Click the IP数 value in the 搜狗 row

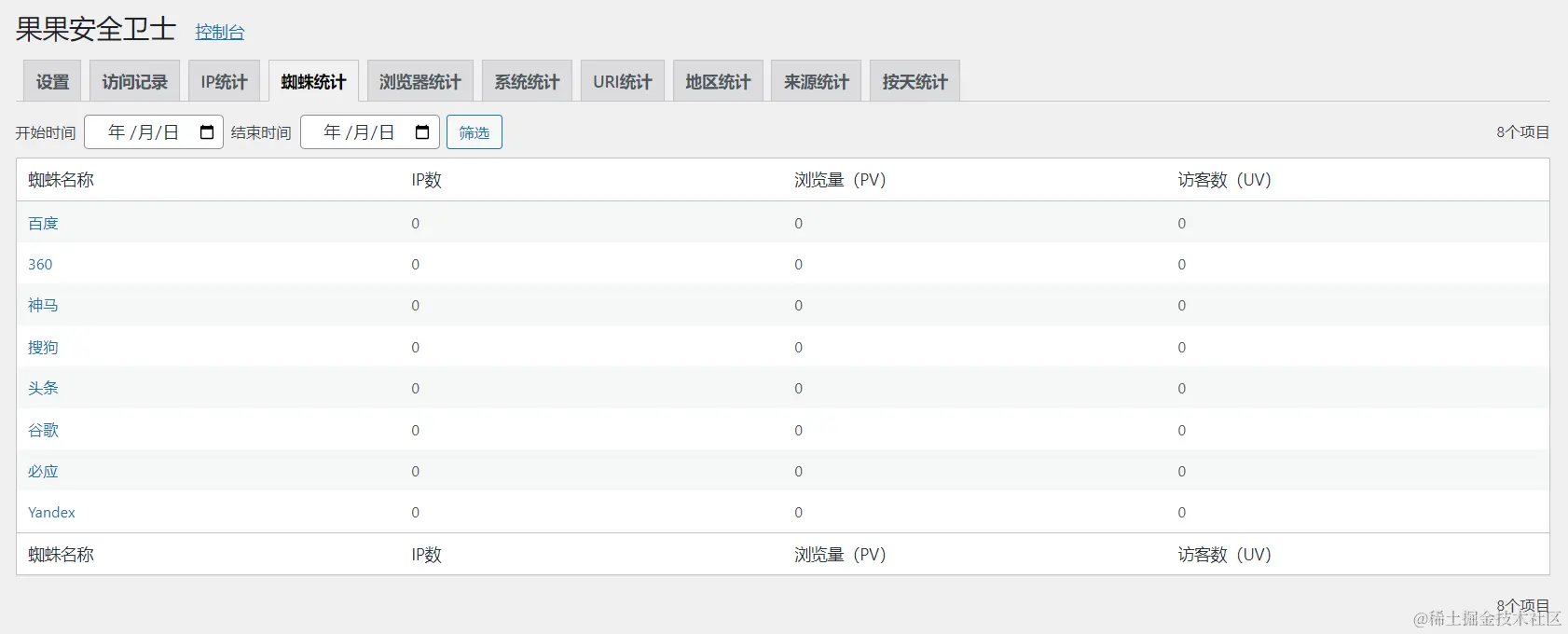(x=416, y=348)
